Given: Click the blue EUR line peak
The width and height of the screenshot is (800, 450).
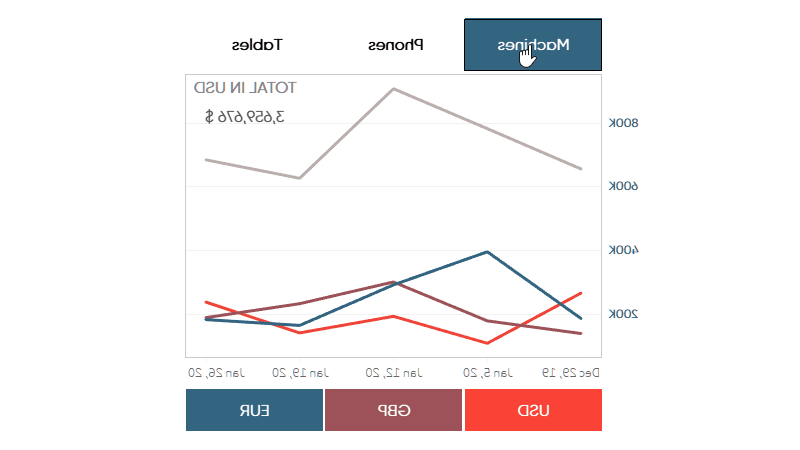Looking at the screenshot, I should 487,252.
